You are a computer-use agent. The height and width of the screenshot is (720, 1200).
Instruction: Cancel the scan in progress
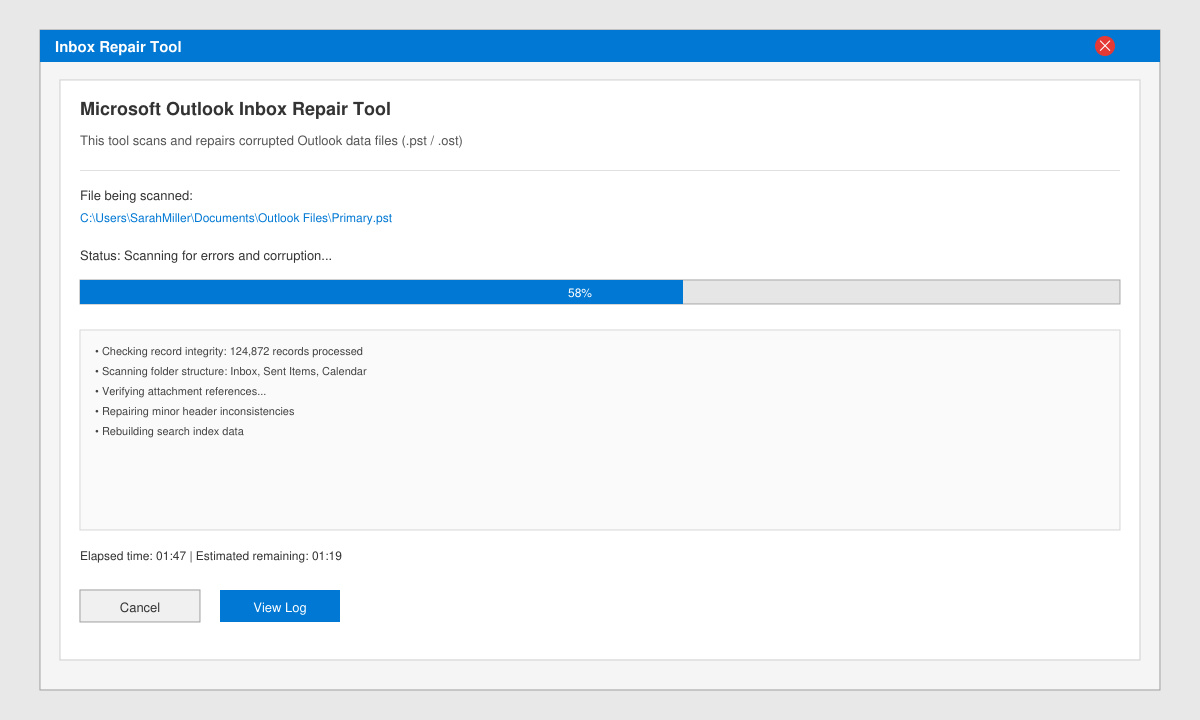pyautogui.click(x=140, y=606)
